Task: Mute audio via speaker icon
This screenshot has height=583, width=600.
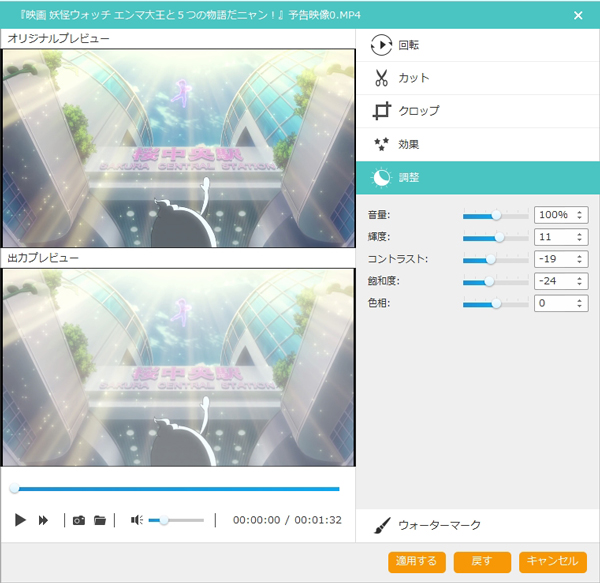Action: [x=137, y=520]
